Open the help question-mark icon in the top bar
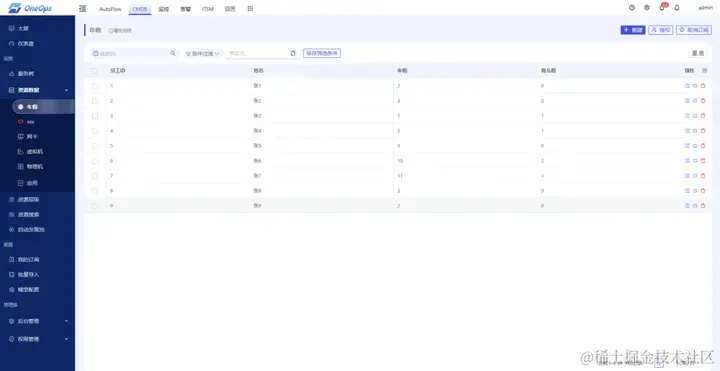This screenshot has width=720, height=371. (x=632, y=7)
